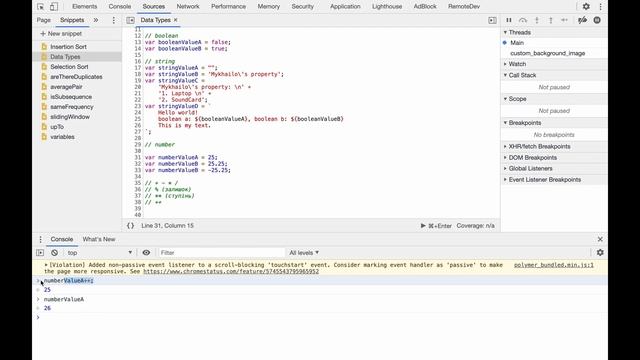
Task: Activate the inspect element picker icon
Action: tap(40, 7)
